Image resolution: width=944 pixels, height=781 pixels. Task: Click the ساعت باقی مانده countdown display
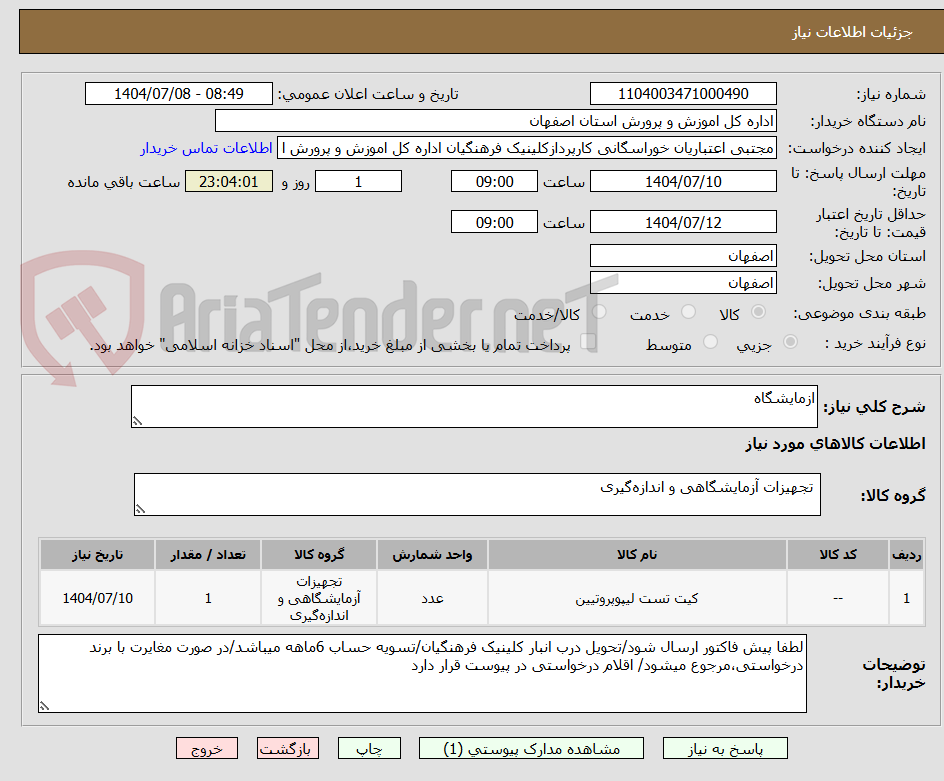tap(228, 181)
